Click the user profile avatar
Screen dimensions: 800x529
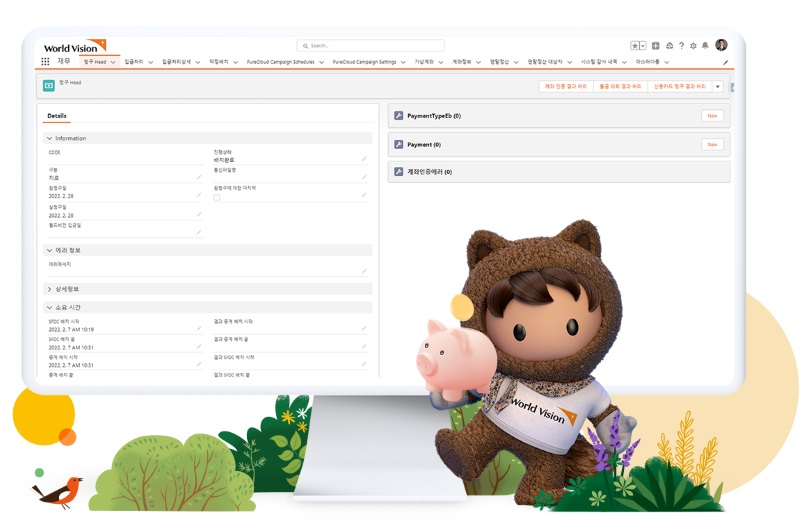721,45
